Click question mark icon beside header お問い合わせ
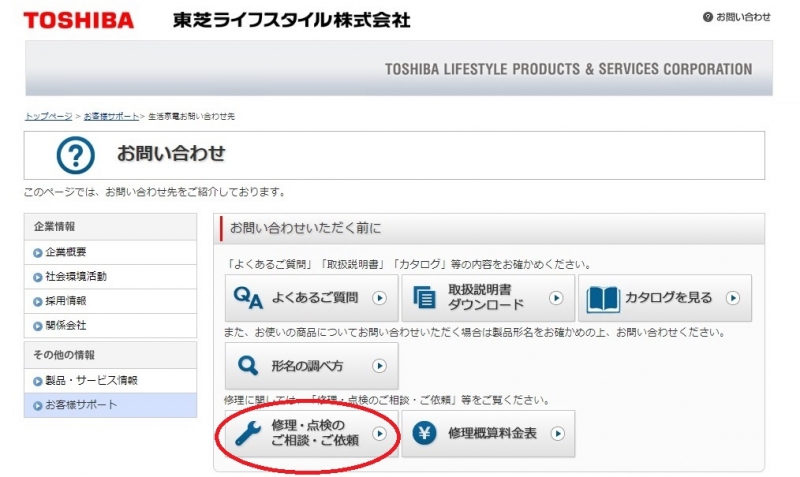The width and height of the screenshot is (800, 477). (x=708, y=17)
